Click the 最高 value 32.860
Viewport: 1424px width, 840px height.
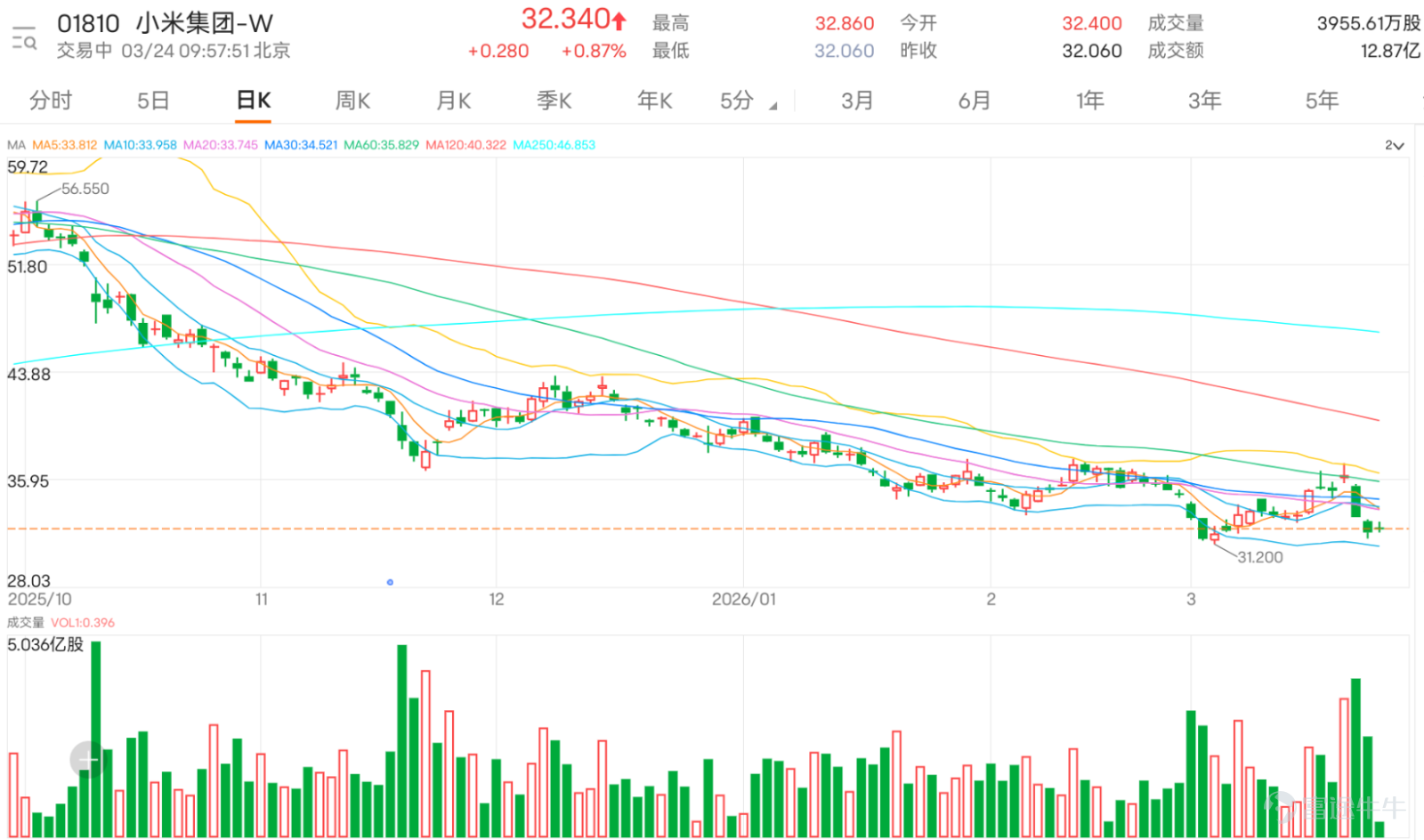[845, 23]
